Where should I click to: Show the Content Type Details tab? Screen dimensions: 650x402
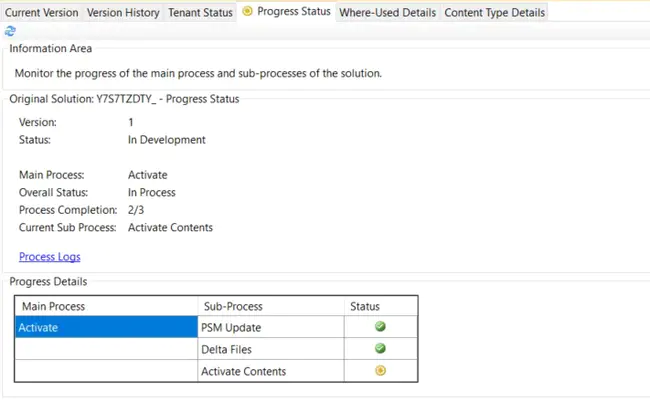[x=494, y=13]
